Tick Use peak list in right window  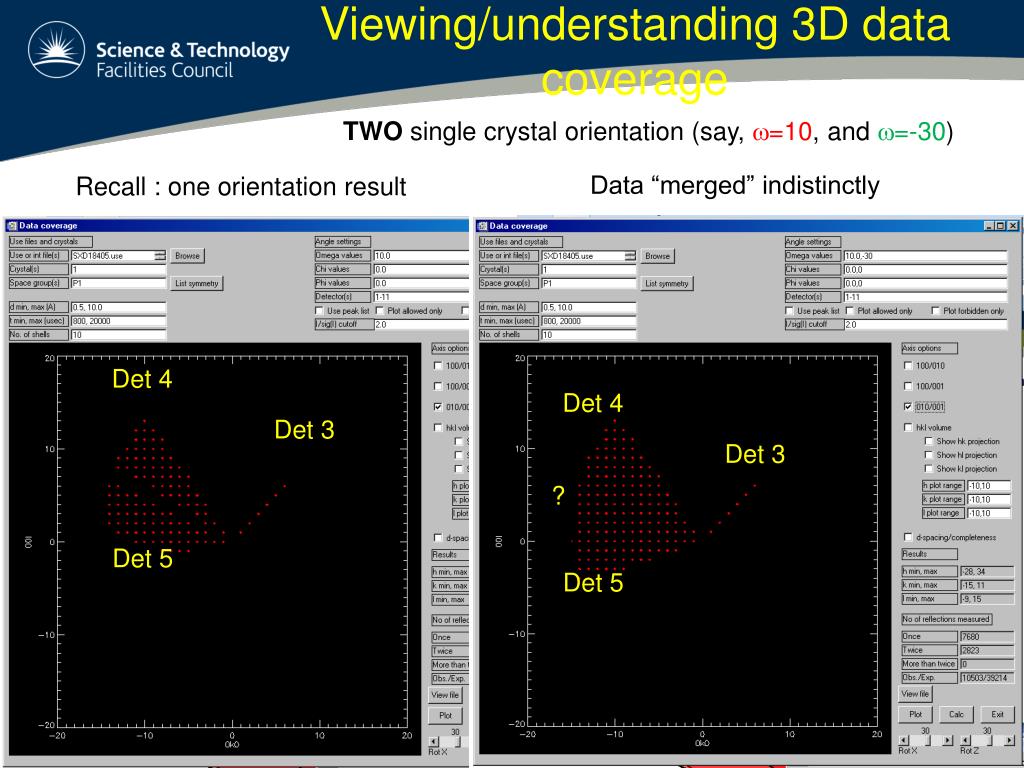(790, 311)
